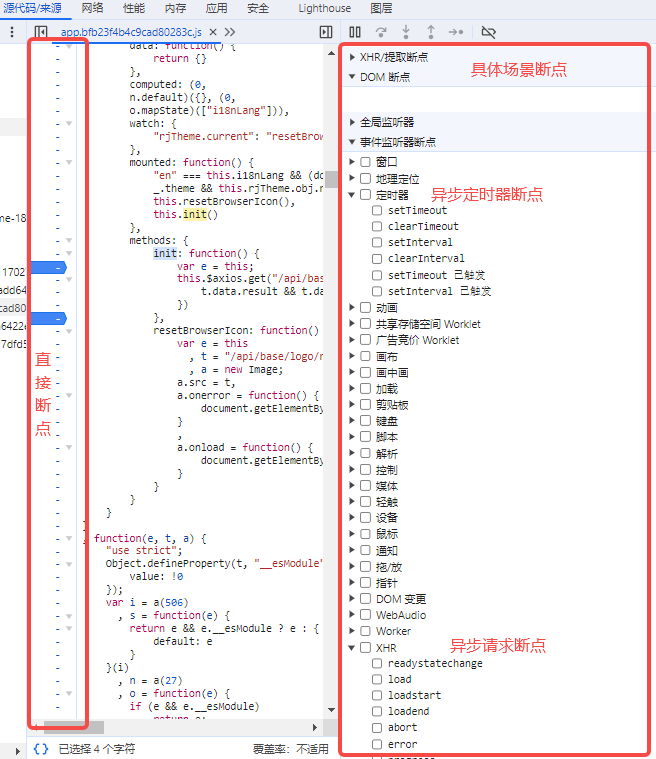Toggle the debugger sidebar panel icon
656x759 pixels.
click(x=326, y=32)
